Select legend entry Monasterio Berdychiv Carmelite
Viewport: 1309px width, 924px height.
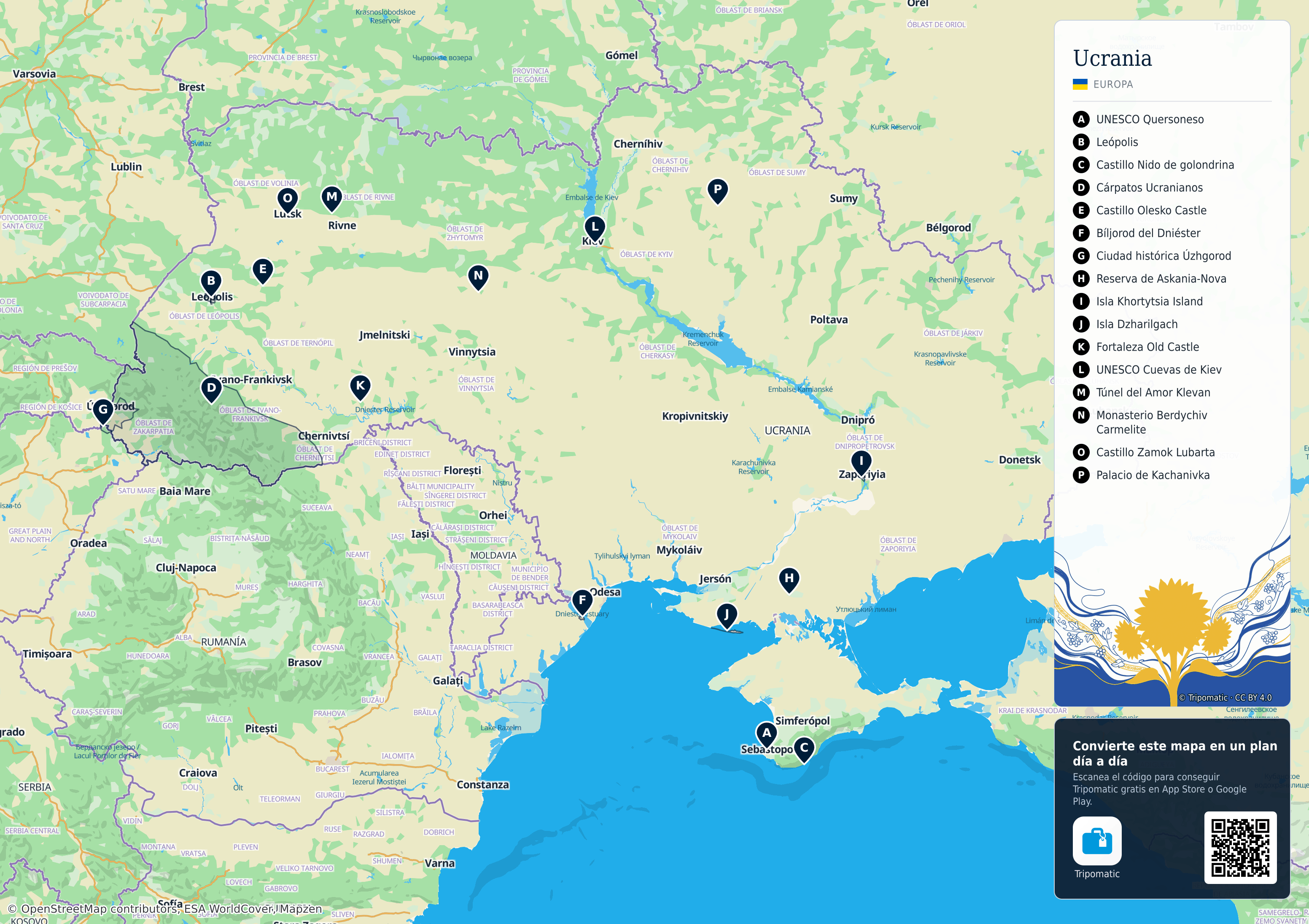(x=1152, y=422)
